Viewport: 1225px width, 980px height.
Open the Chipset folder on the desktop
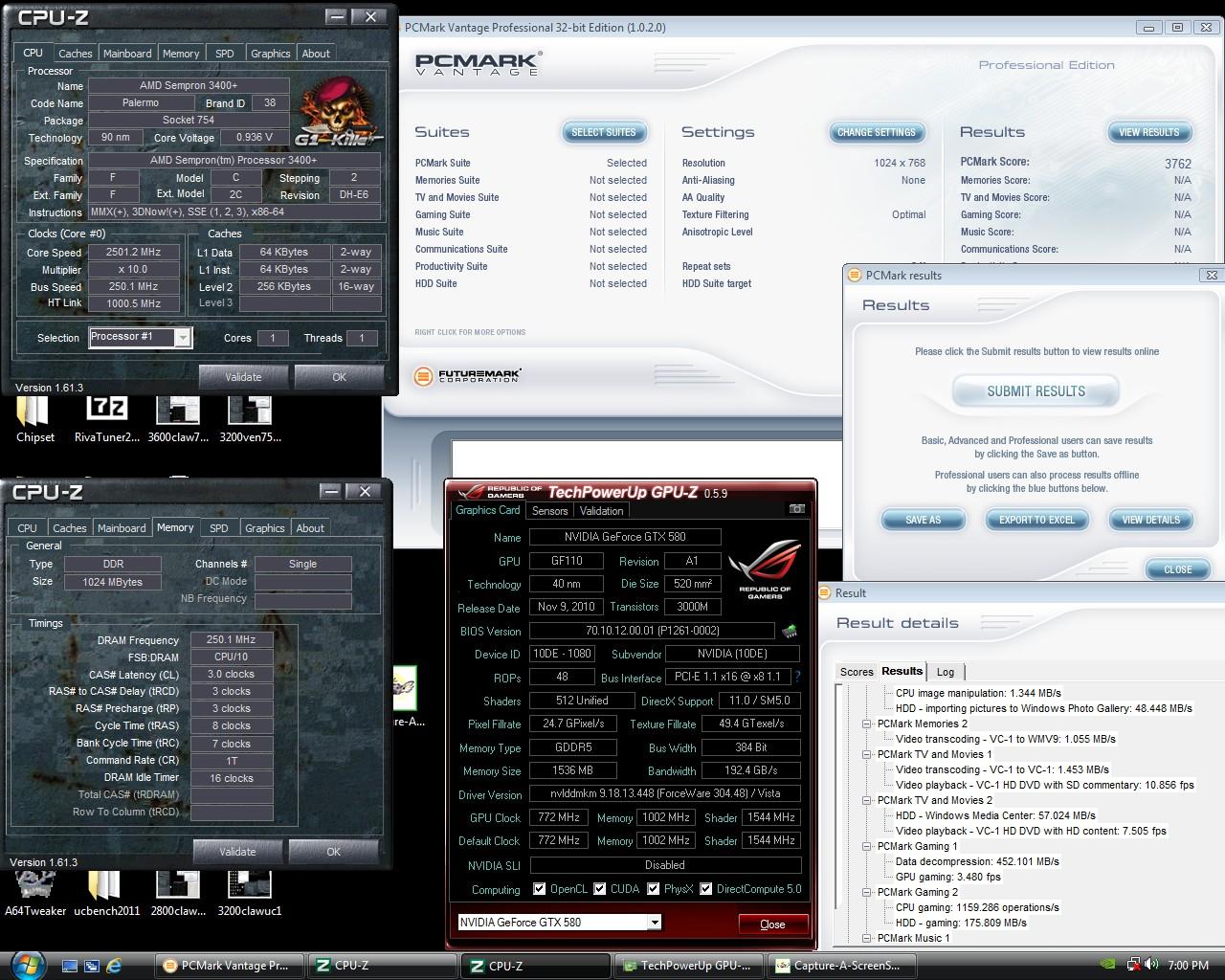(x=35, y=419)
